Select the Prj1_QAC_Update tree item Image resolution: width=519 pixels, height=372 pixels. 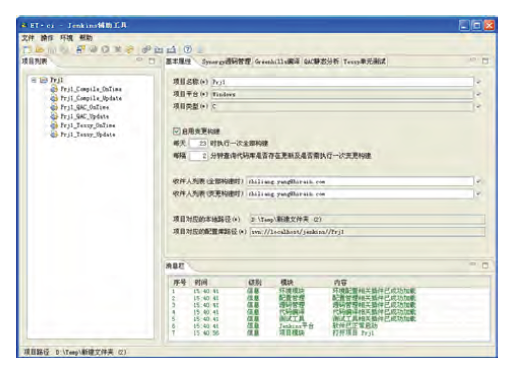tap(85, 116)
